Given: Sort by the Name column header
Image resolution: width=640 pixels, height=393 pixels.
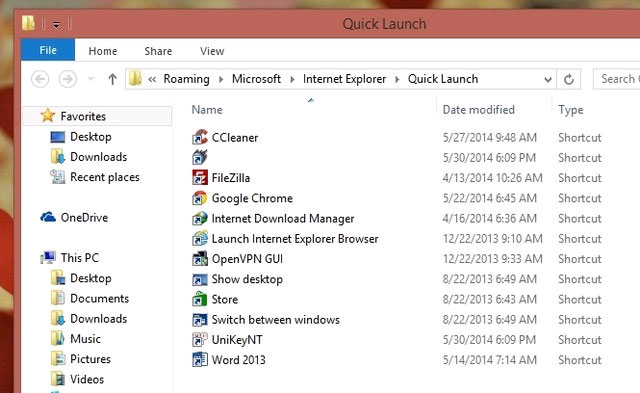Looking at the screenshot, I should pyautogui.click(x=207, y=109).
